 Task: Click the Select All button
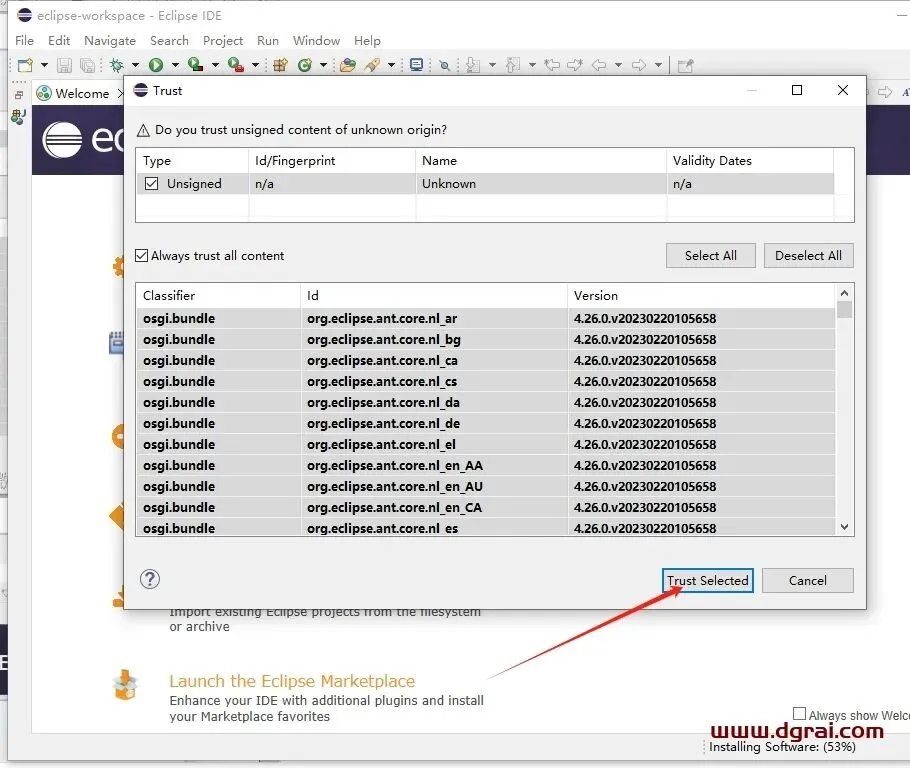click(x=710, y=255)
